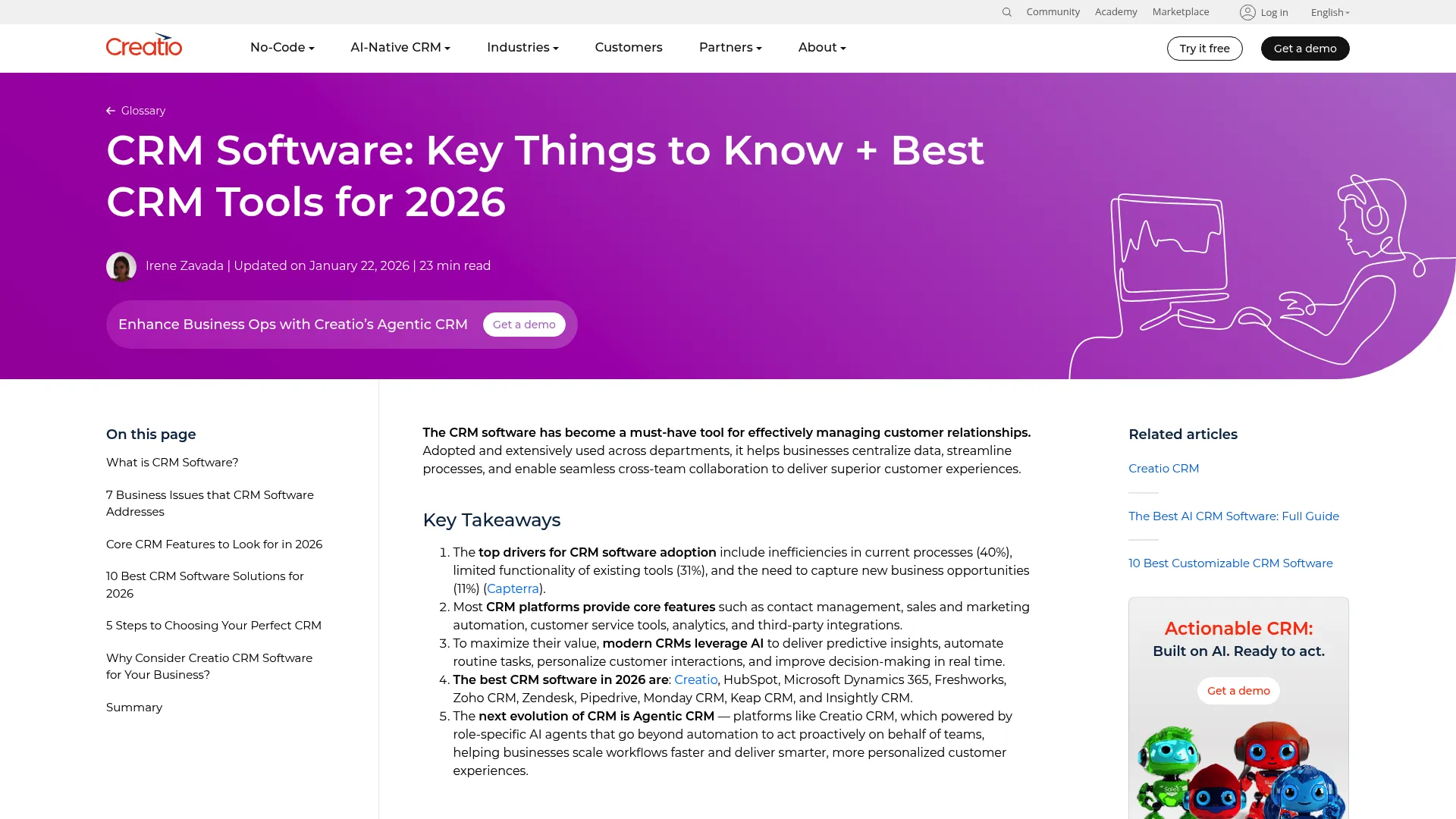The image size is (1456, 819).
Task: Click the search magnifier icon
Action: click(x=1006, y=12)
